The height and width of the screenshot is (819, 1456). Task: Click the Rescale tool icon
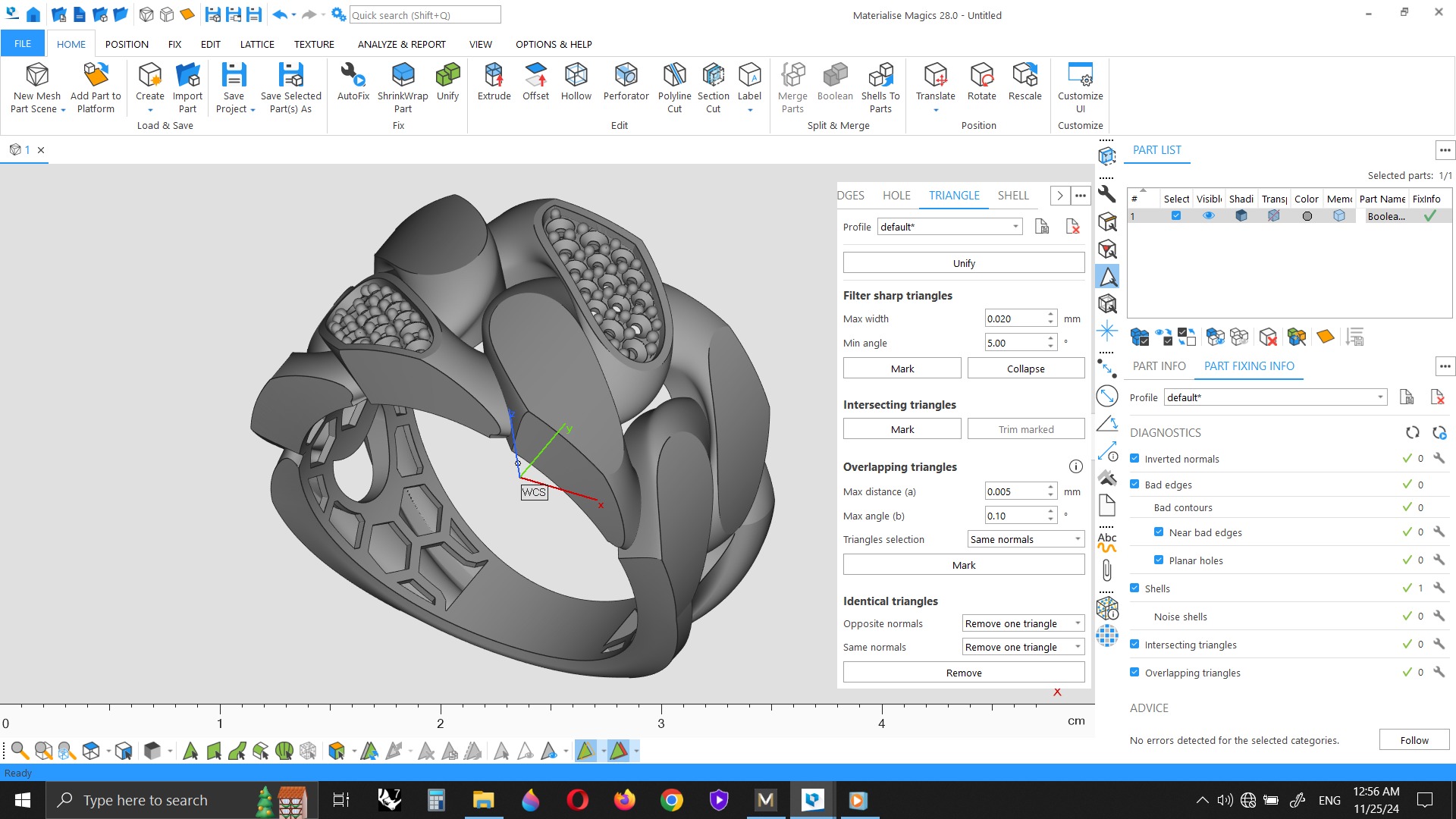[x=1025, y=75]
